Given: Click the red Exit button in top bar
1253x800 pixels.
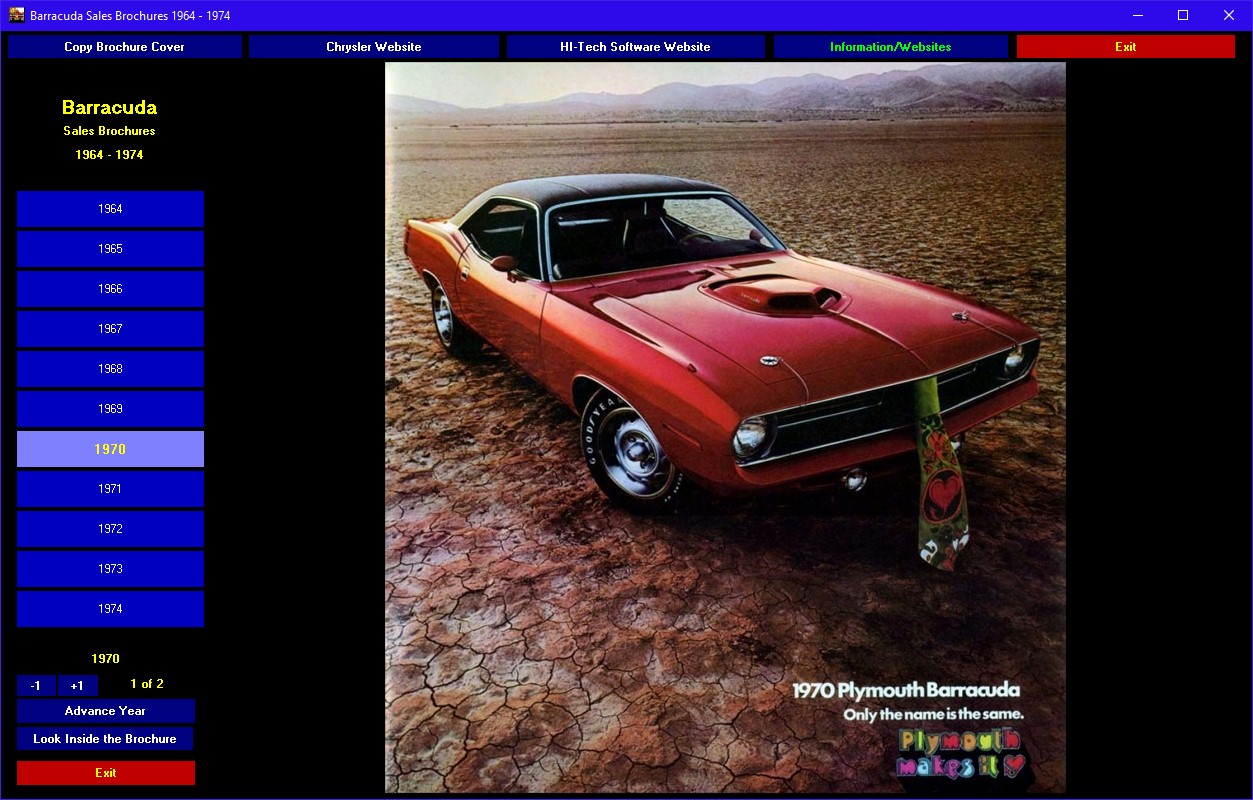Looking at the screenshot, I should point(1126,47).
